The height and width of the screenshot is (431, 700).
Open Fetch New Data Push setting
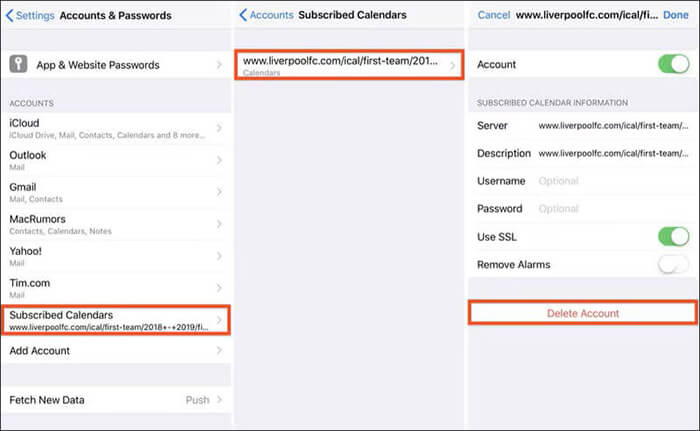coord(116,400)
